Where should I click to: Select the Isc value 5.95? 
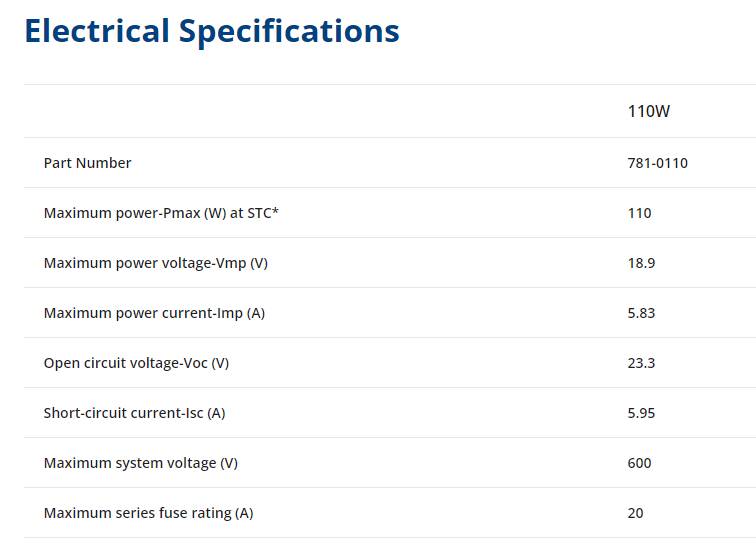pyautogui.click(x=641, y=413)
